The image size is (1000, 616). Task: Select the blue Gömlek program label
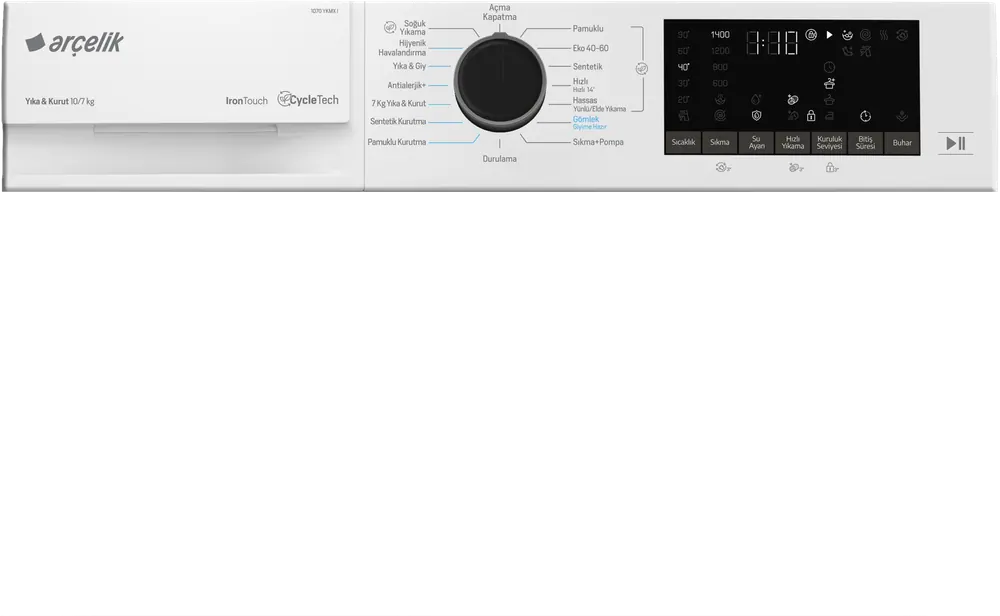585,119
